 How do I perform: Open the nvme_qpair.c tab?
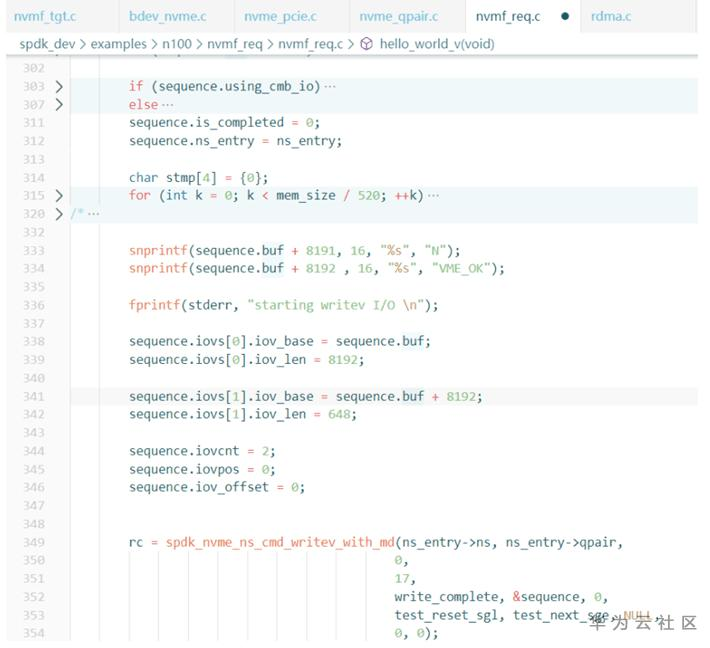pyautogui.click(x=398, y=17)
